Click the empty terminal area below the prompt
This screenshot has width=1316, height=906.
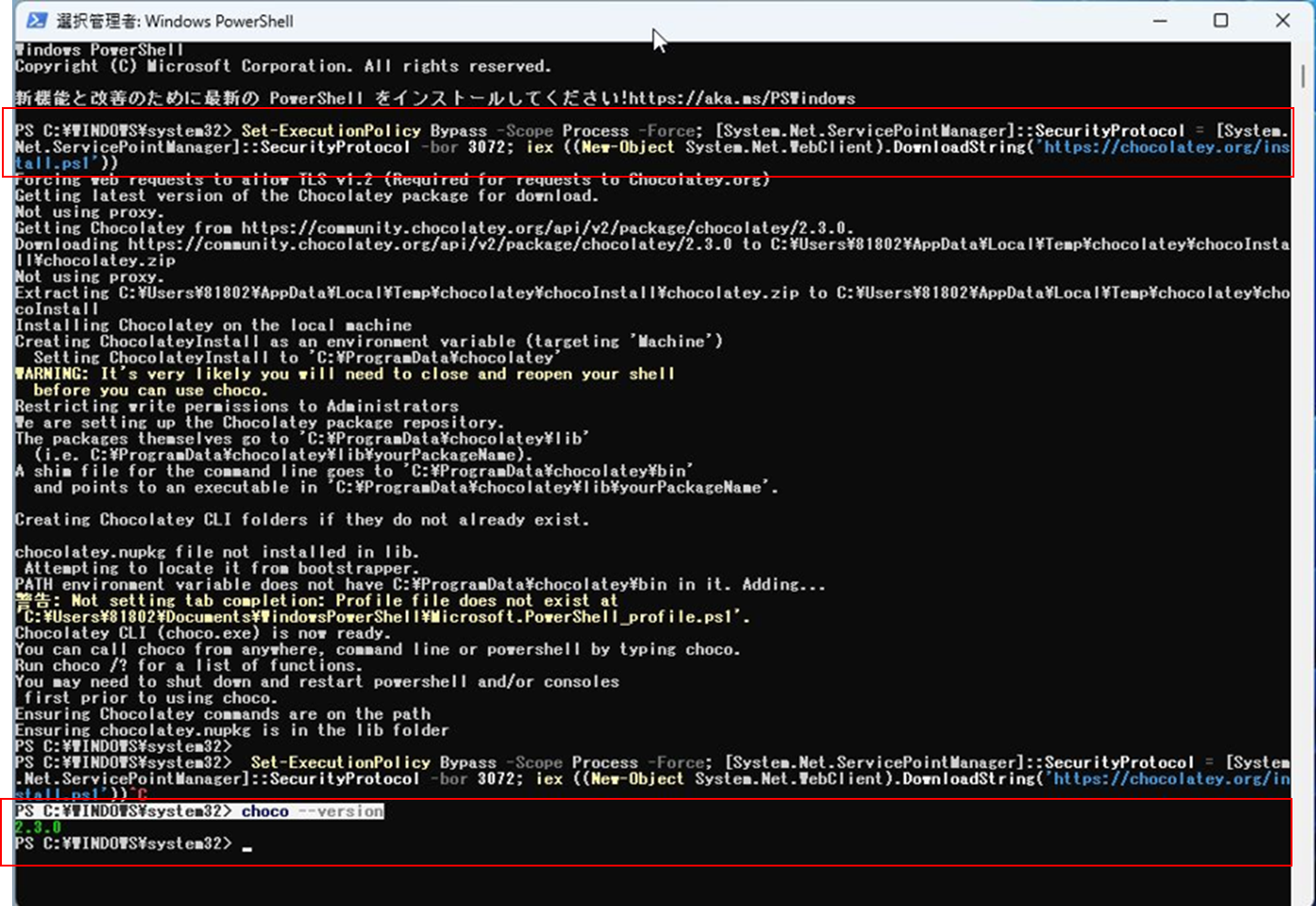658,883
